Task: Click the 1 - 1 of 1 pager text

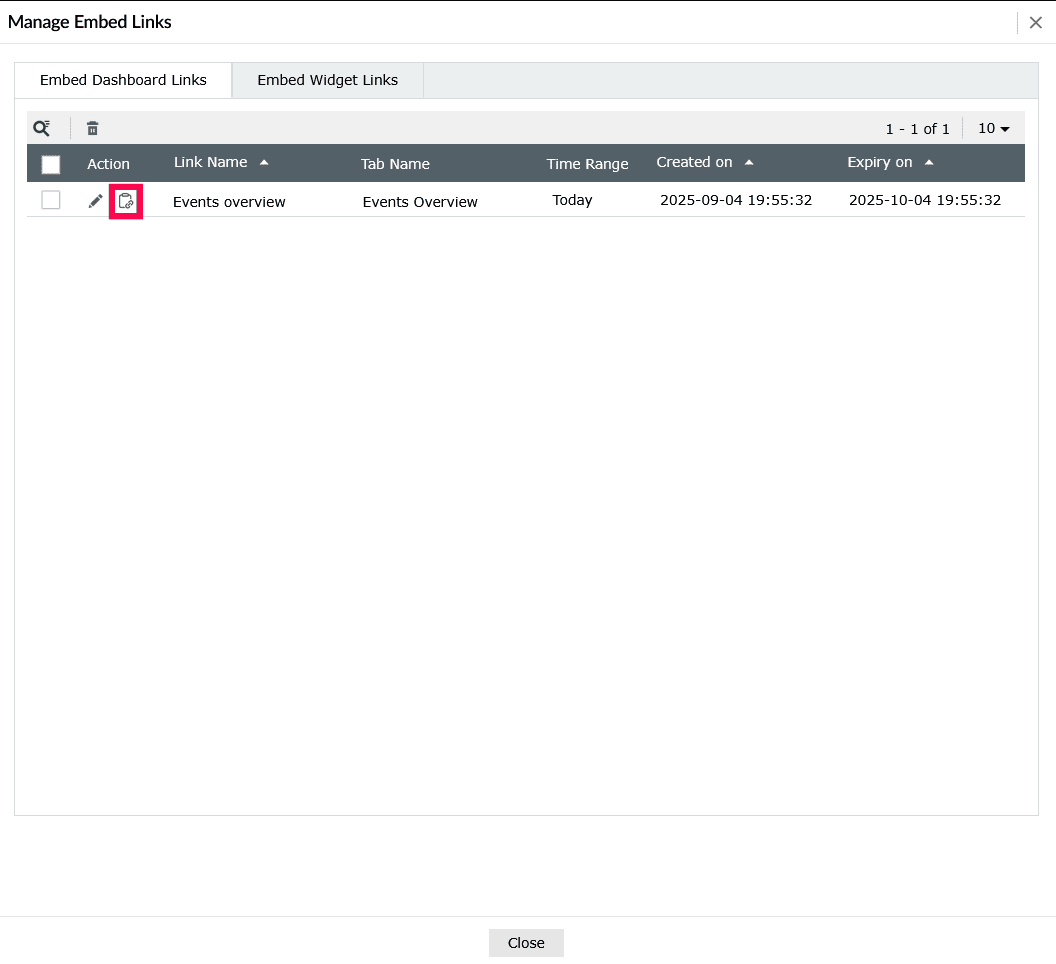Action: [917, 129]
